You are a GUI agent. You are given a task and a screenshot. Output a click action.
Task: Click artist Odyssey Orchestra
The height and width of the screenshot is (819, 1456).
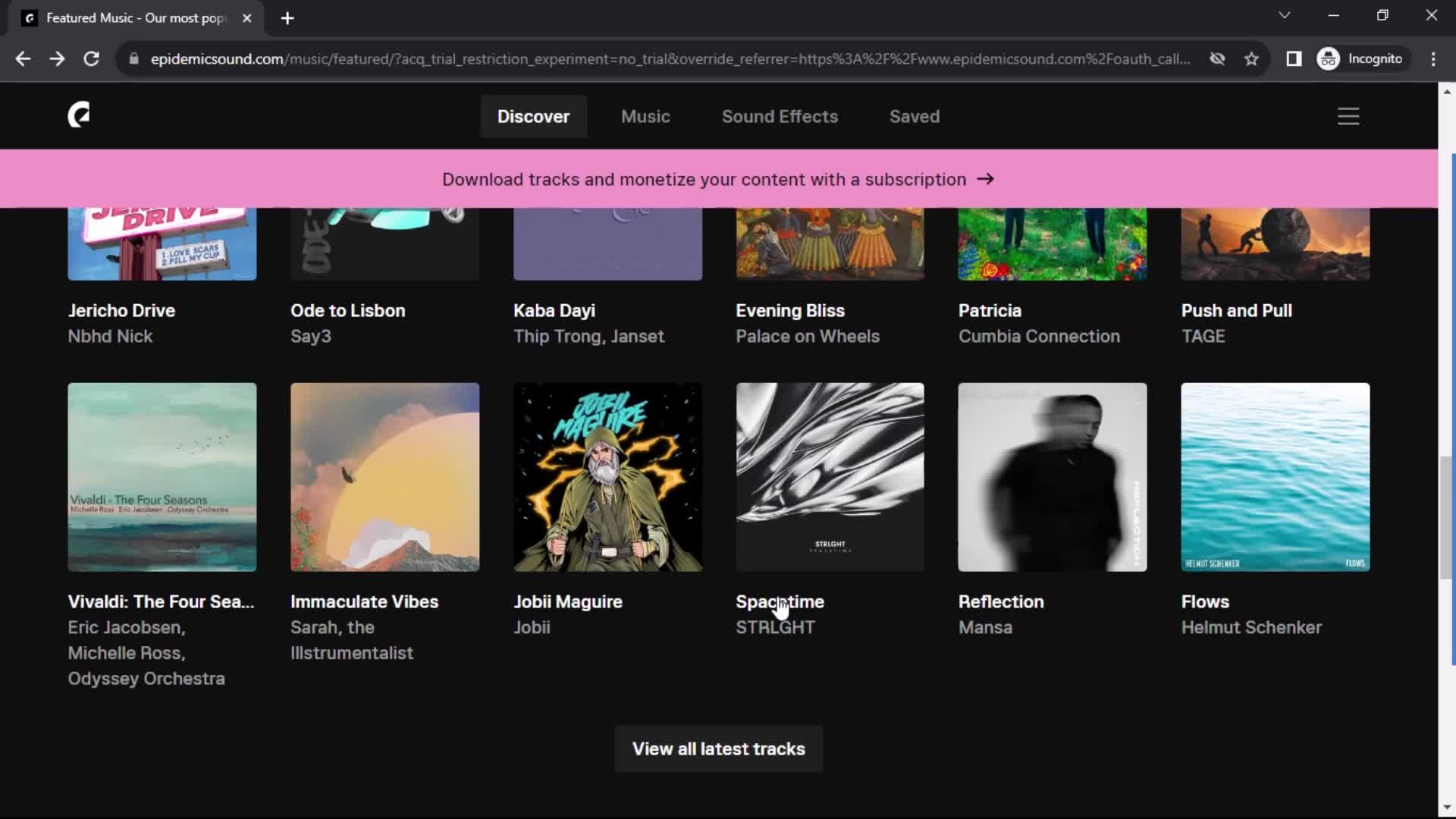point(146,679)
